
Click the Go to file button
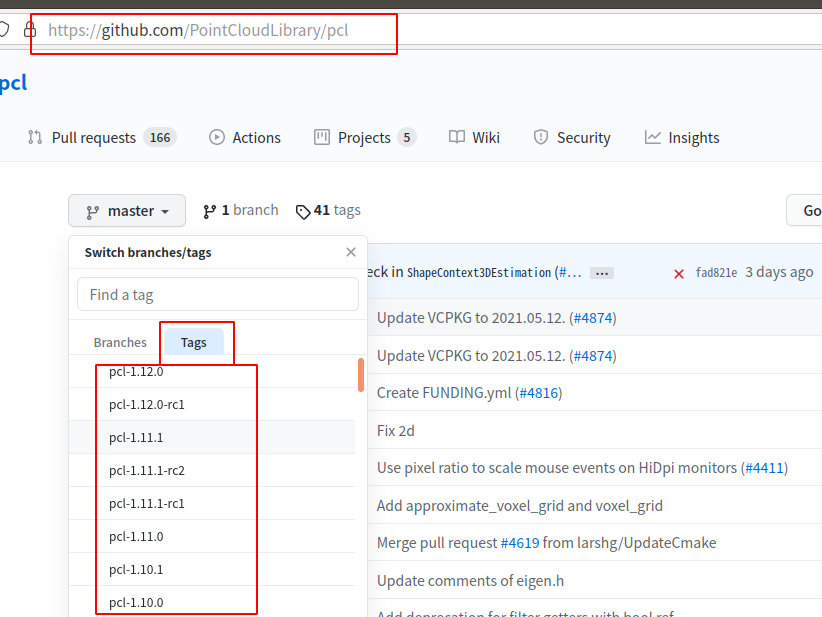coord(804,210)
